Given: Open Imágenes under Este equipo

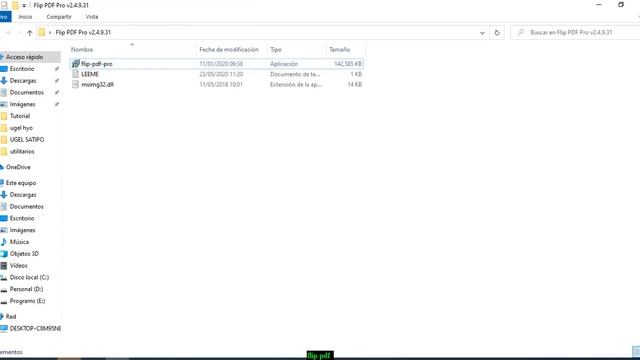Looking at the screenshot, I should coord(22,230).
